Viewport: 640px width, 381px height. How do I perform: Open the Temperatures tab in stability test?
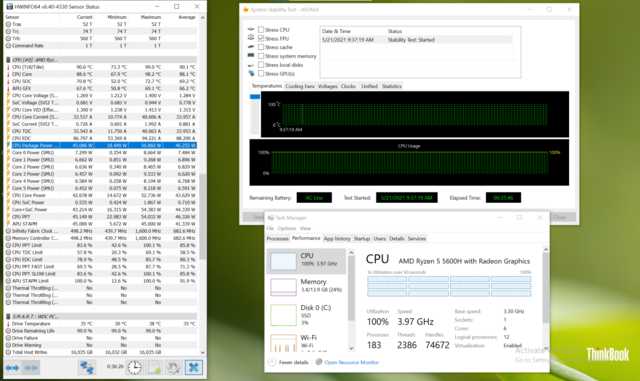pos(267,86)
